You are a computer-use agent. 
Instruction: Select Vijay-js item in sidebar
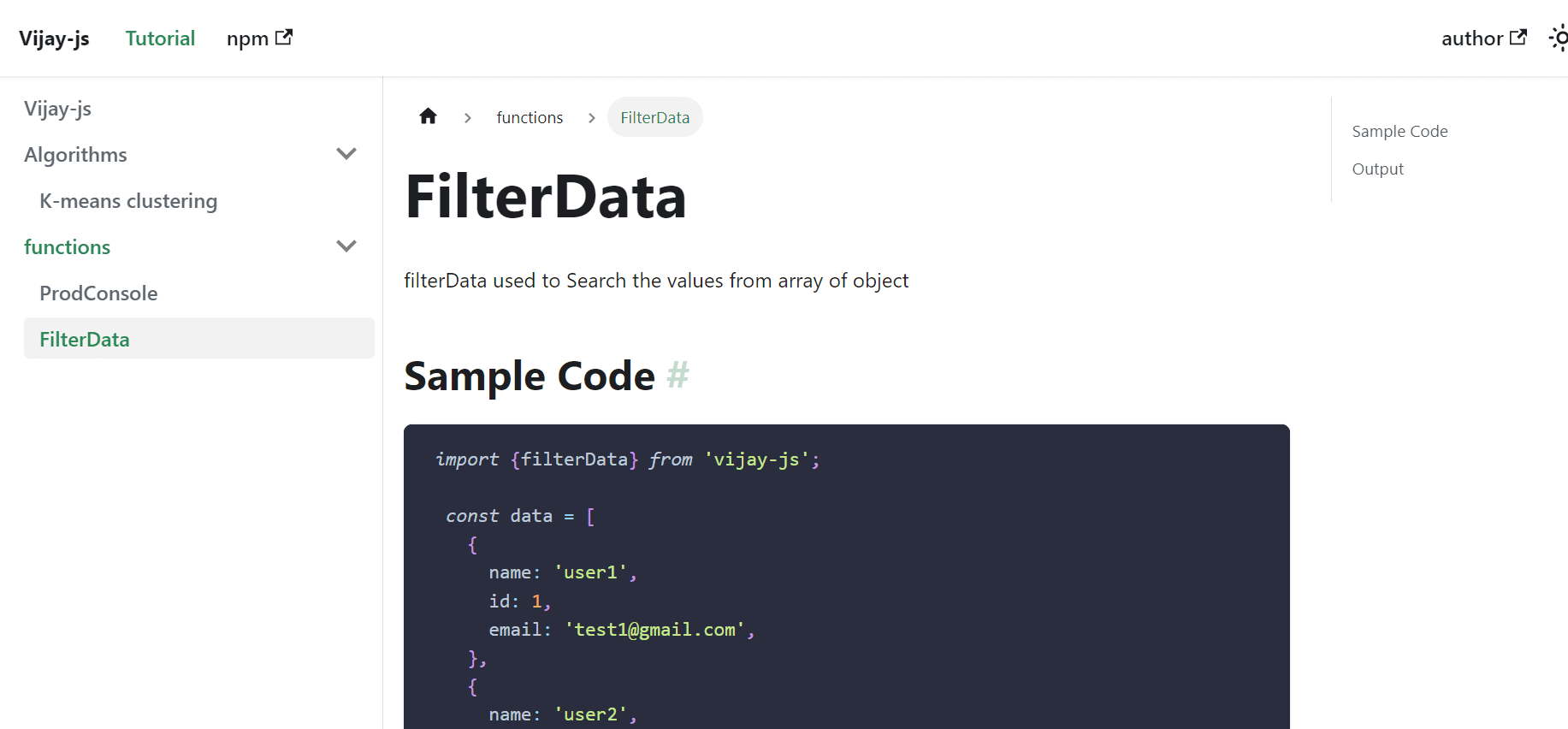coord(58,109)
